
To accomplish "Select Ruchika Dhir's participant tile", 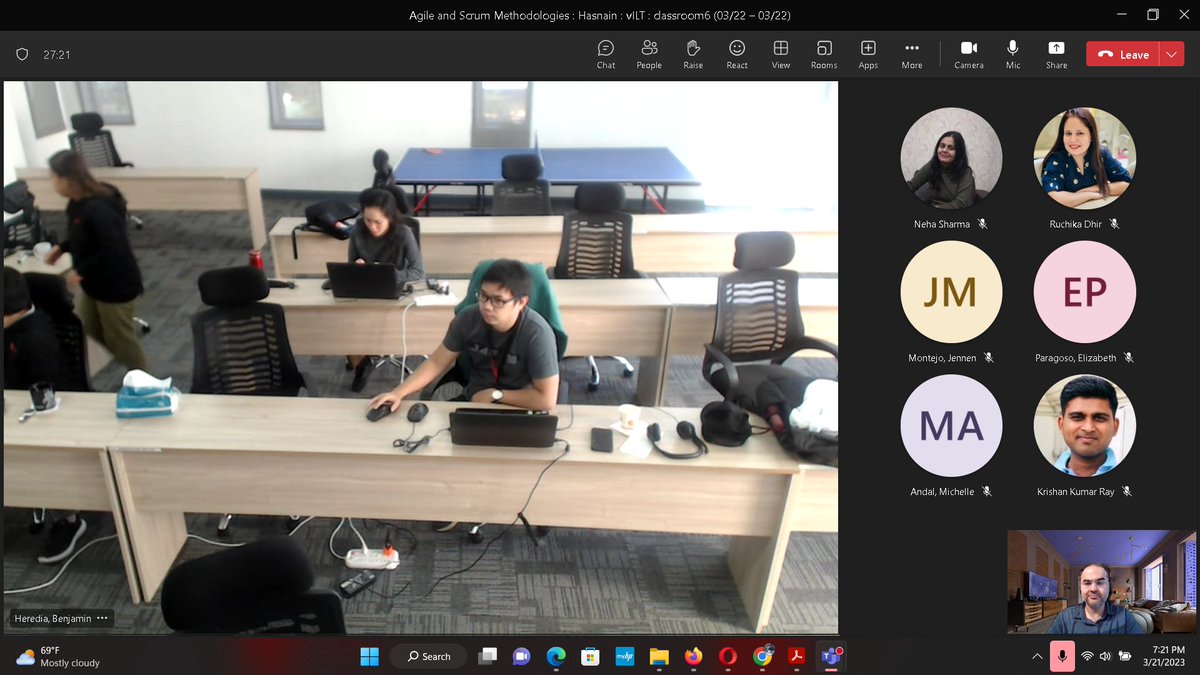I will point(1084,158).
